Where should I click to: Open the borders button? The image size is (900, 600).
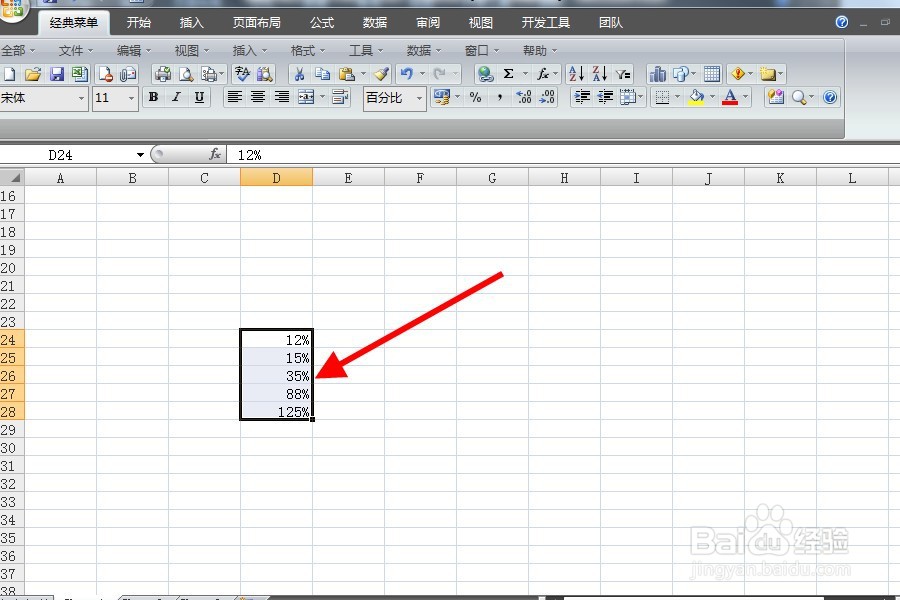pyautogui.click(x=662, y=98)
